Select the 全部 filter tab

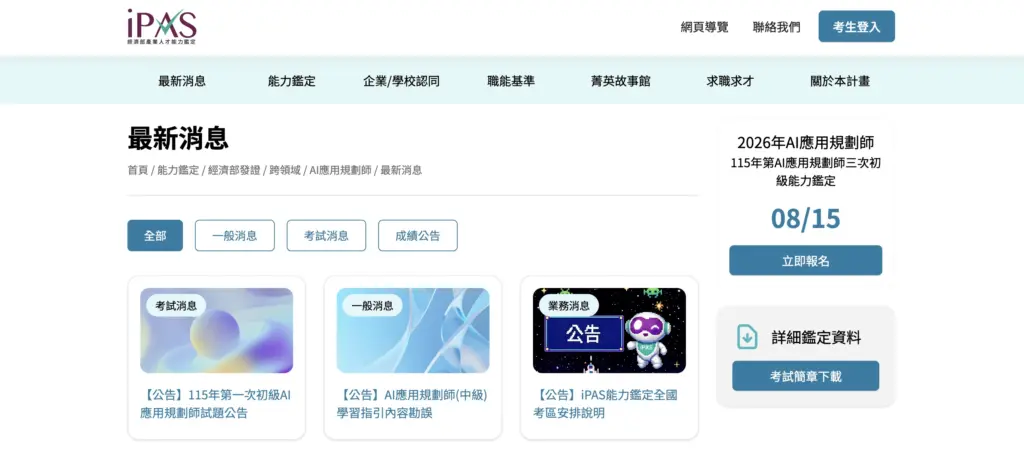(x=155, y=236)
